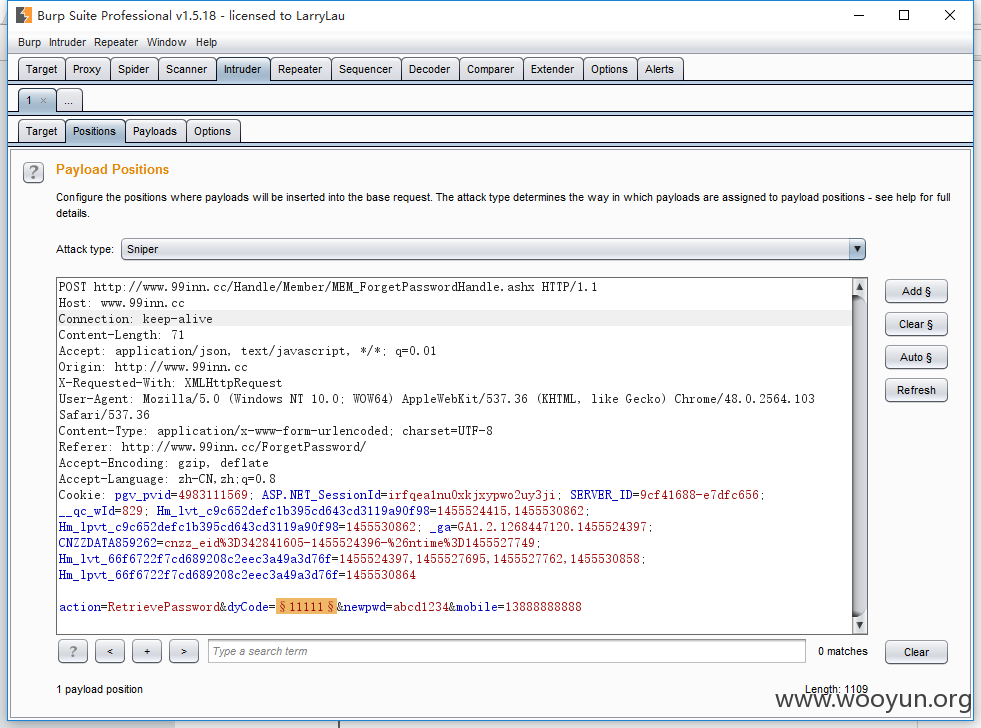981x728 pixels.
Task: Switch to the Sequencer tab
Action: pyautogui.click(x=365, y=69)
